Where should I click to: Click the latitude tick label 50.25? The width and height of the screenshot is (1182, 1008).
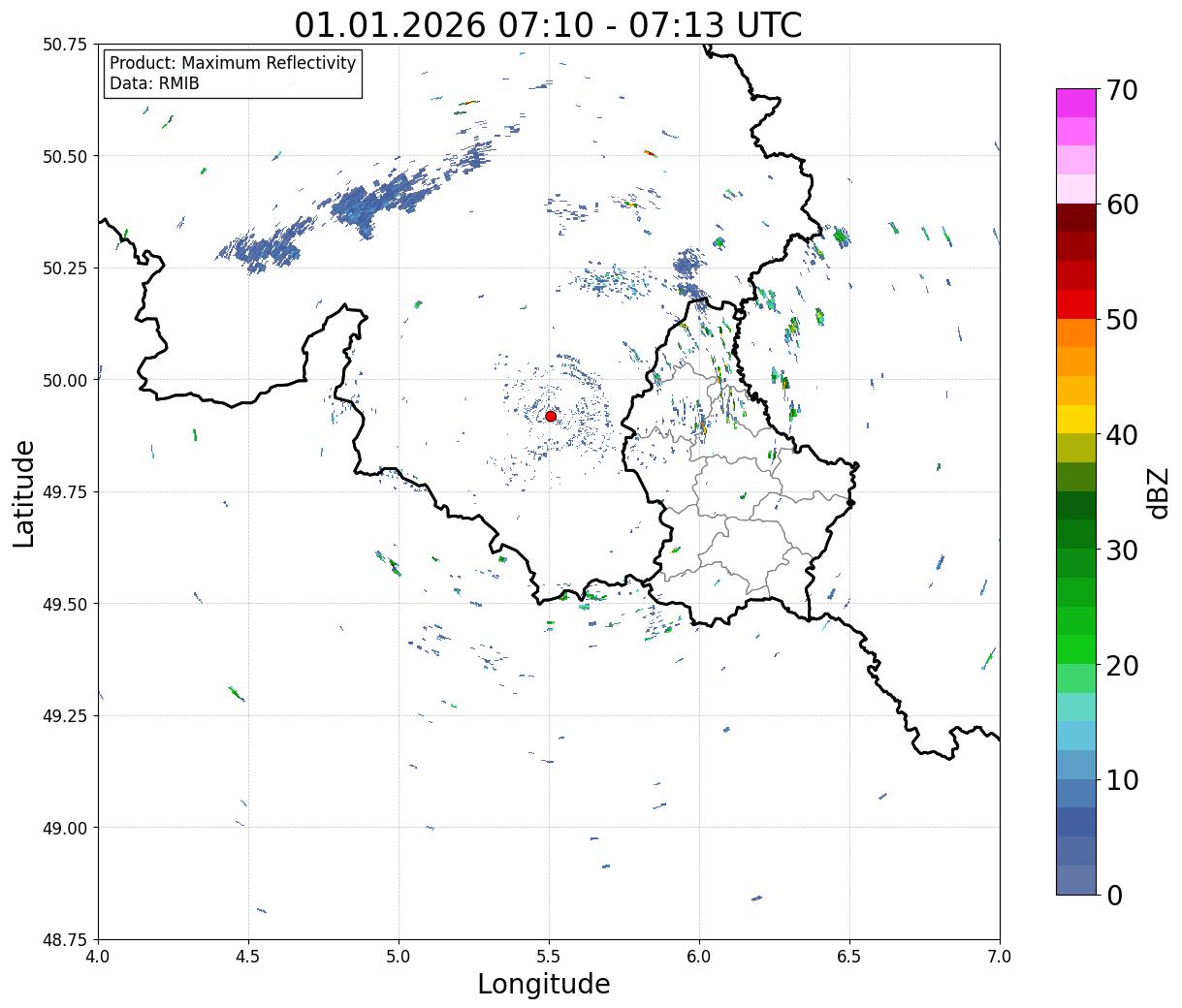coord(64,268)
